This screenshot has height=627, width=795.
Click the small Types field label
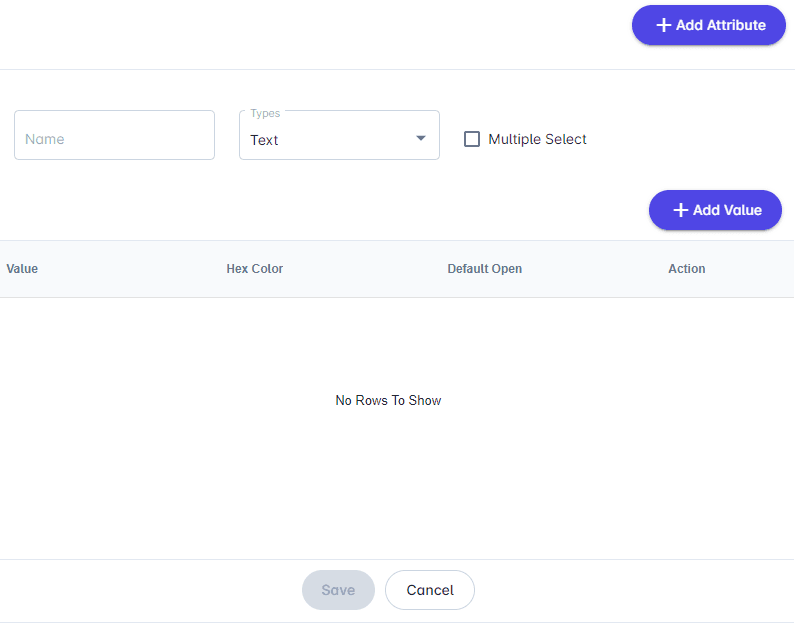[x=265, y=113]
